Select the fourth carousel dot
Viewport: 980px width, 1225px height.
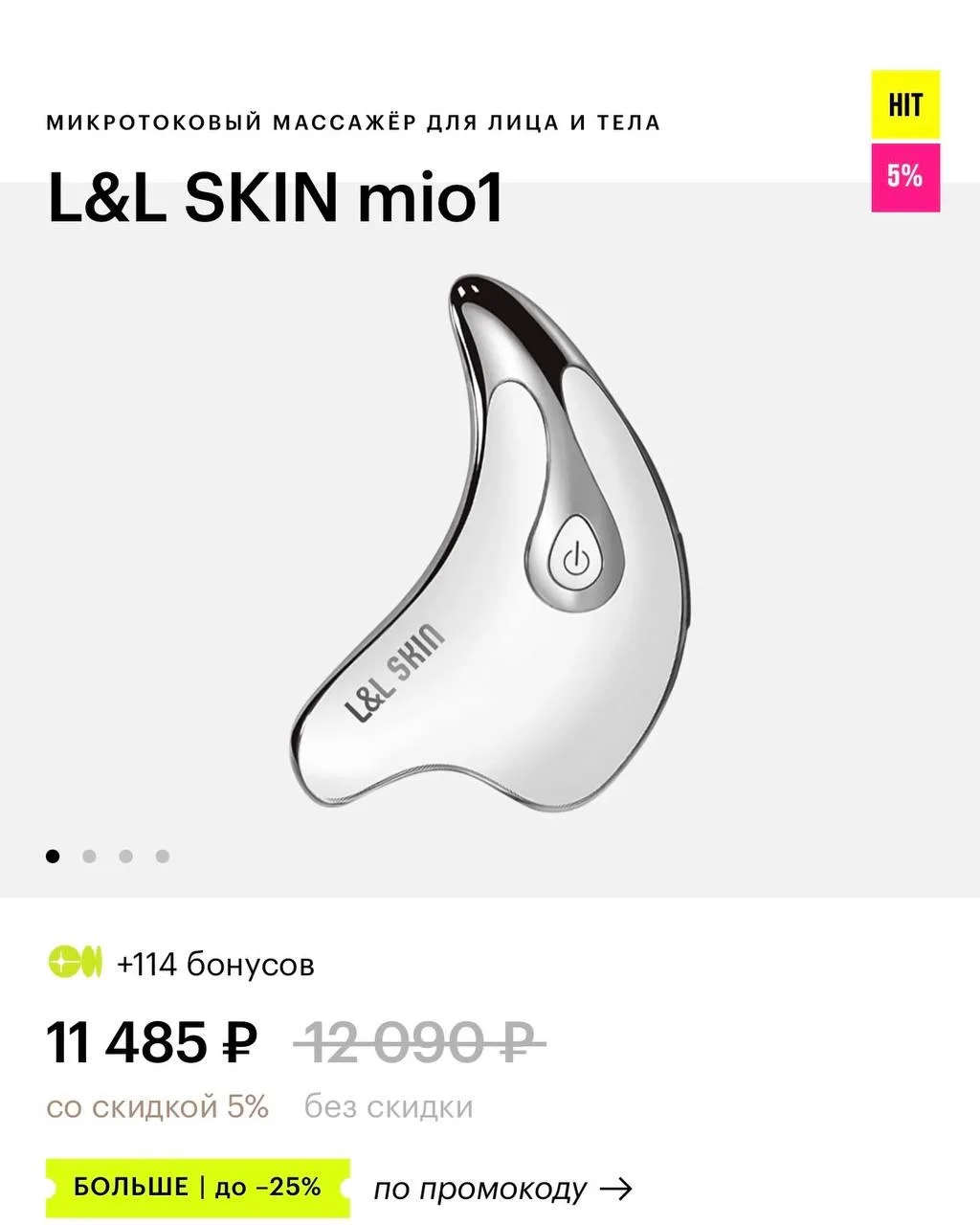(x=162, y=856)
